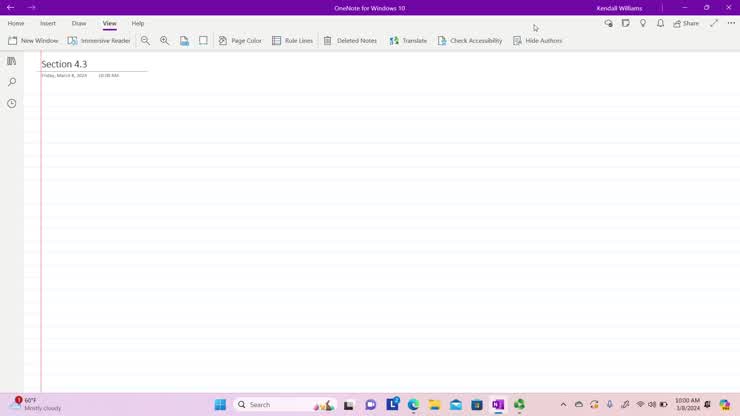
Task: Click the Zoom Out magnifier icon
Action: pyautogui.click(x=145, y=41)
